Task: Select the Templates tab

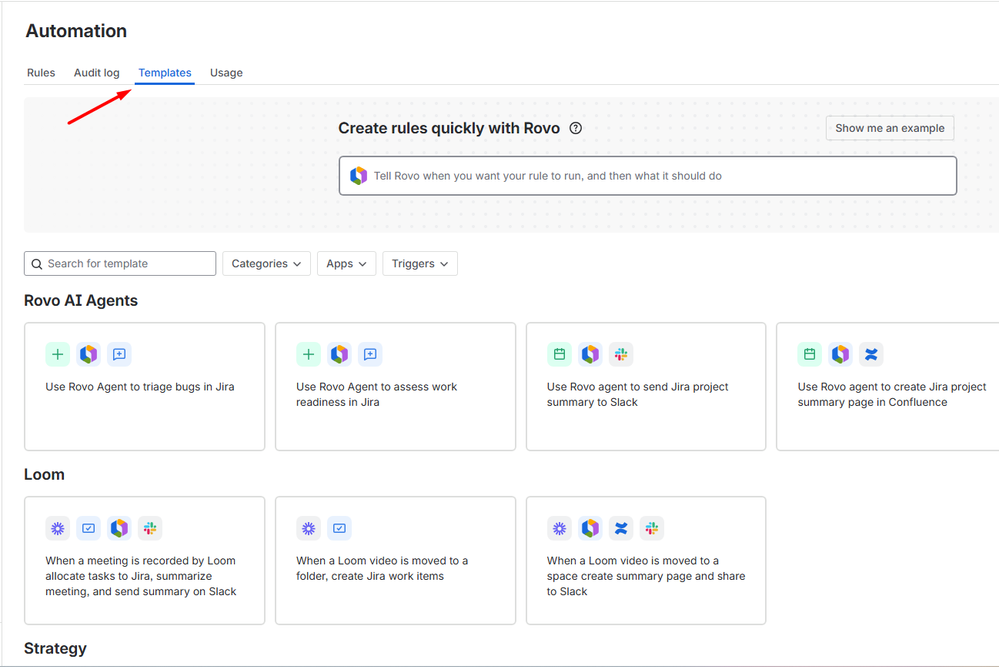Action: [x=165, y=73]
